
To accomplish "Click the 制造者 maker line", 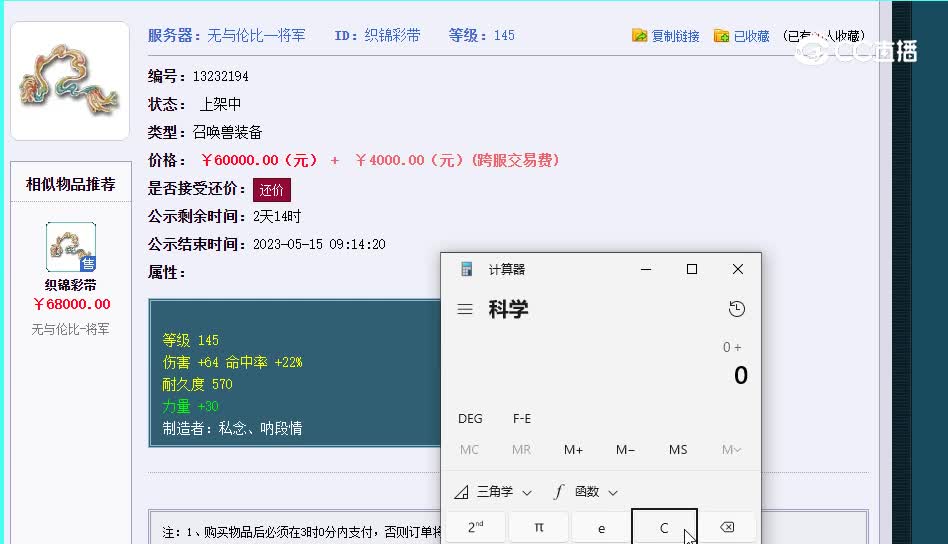I will [x=232, y=429].
